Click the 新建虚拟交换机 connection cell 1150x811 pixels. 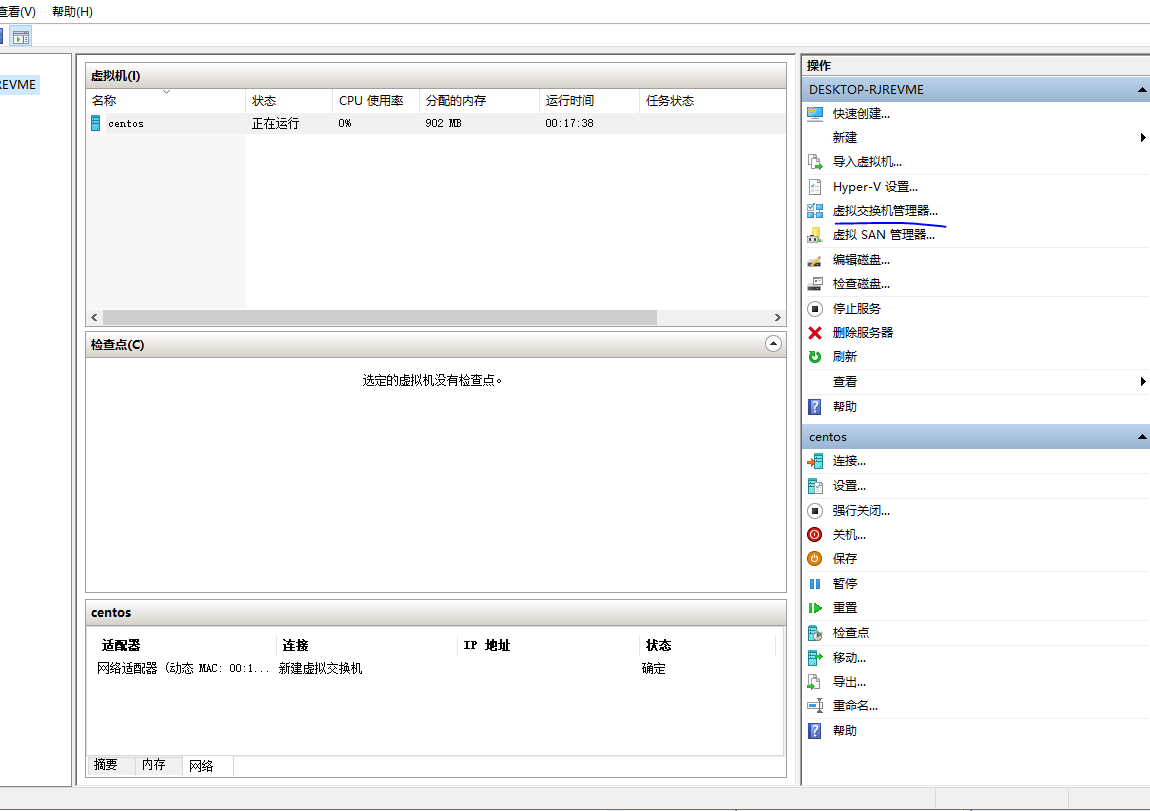321,669
